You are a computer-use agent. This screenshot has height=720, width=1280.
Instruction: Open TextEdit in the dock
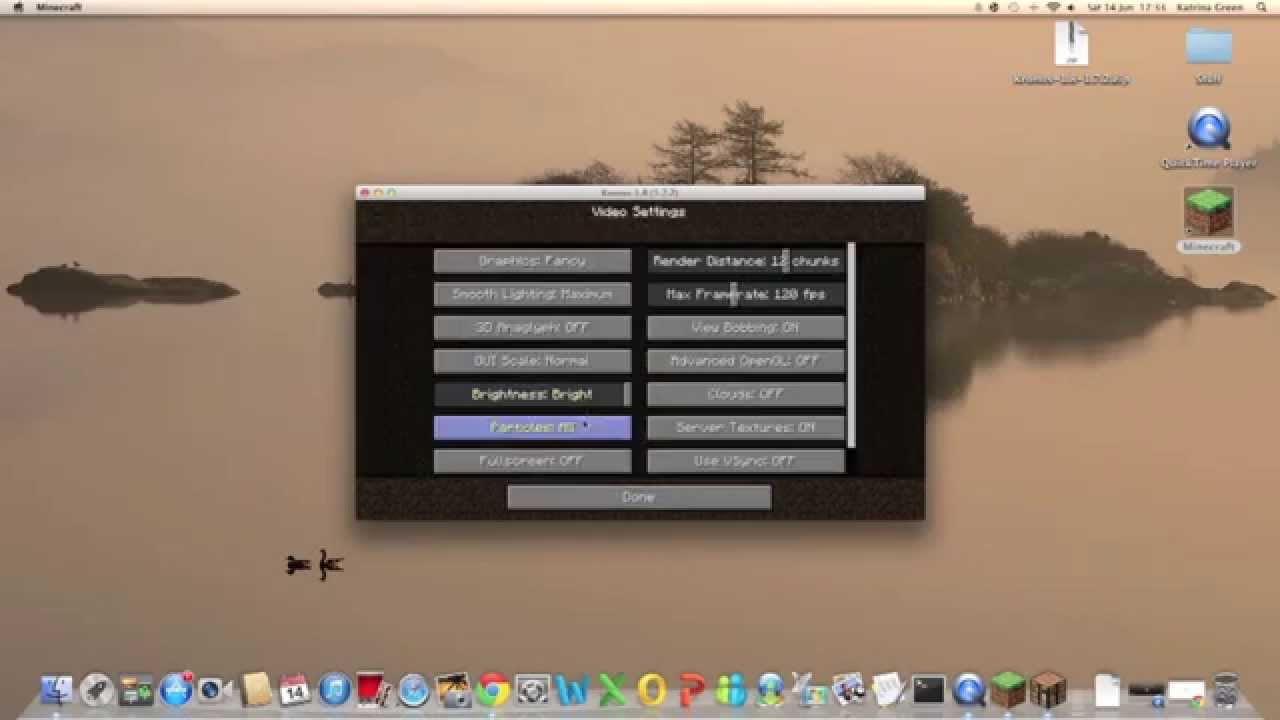pyautogui.click(x=888, y=690)
